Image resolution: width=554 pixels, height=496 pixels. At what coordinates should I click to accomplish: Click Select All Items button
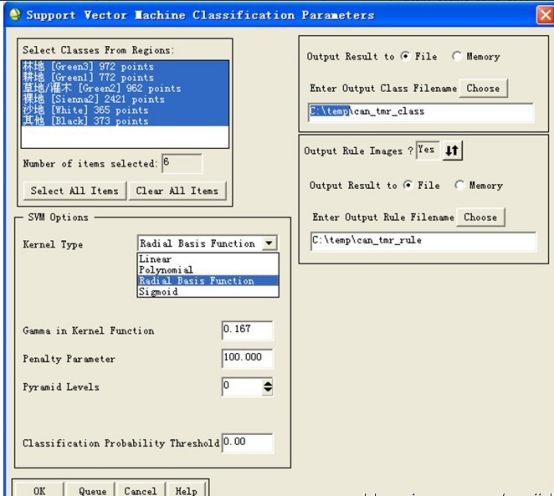[x=75, y=191]
